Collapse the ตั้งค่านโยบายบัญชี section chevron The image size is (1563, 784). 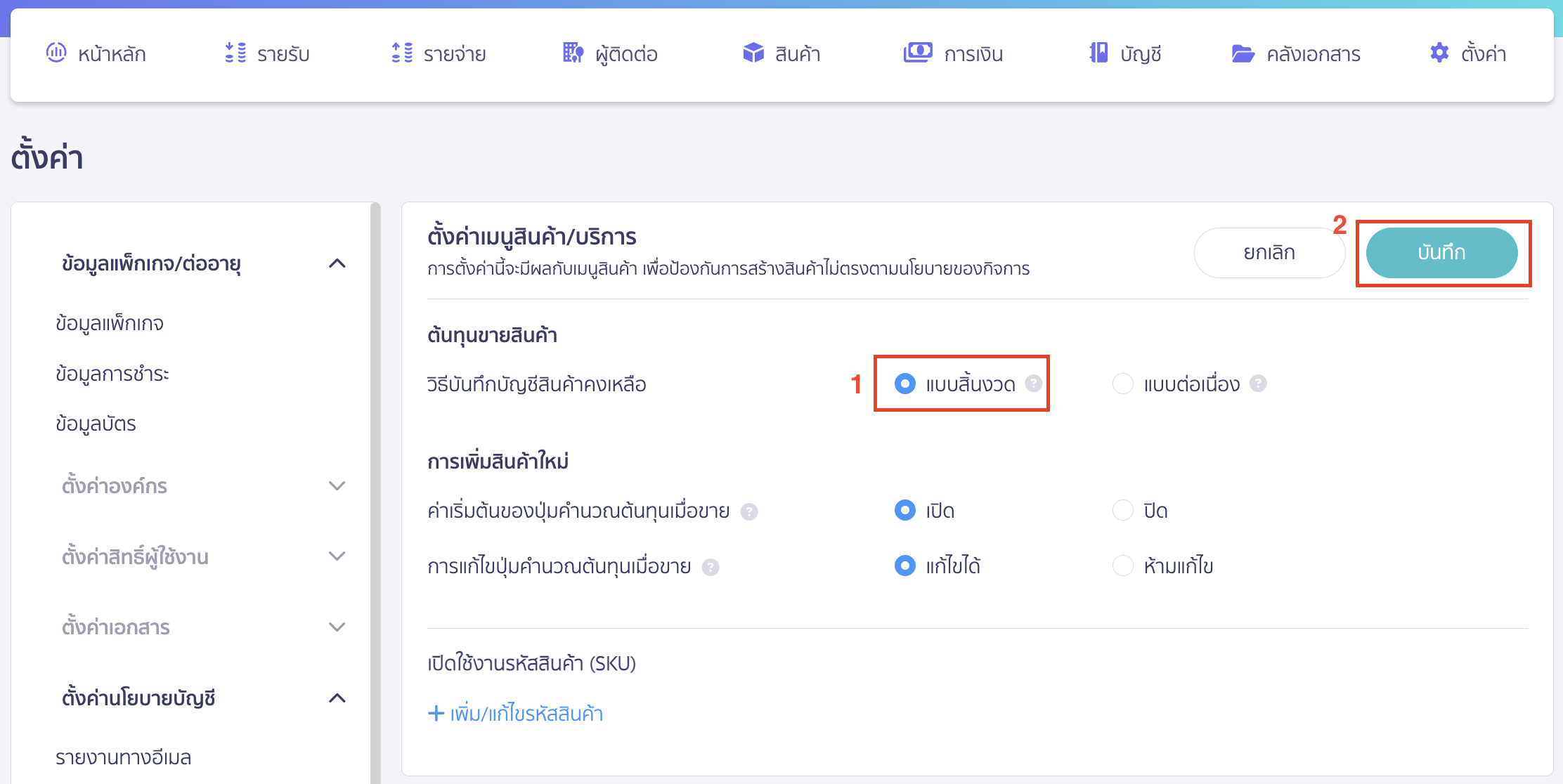337,698
